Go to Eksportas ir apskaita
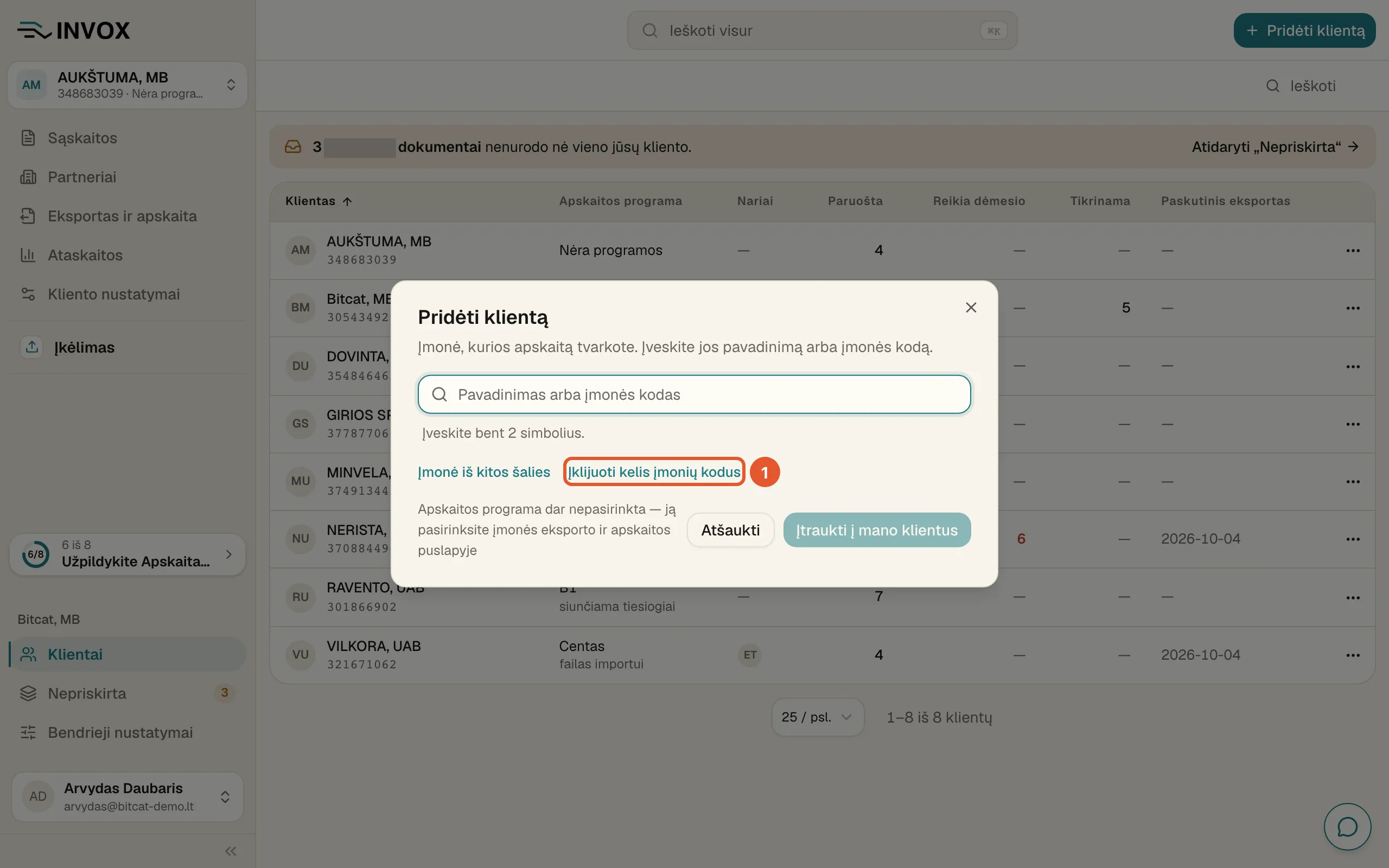 click(x=122, y=216)
